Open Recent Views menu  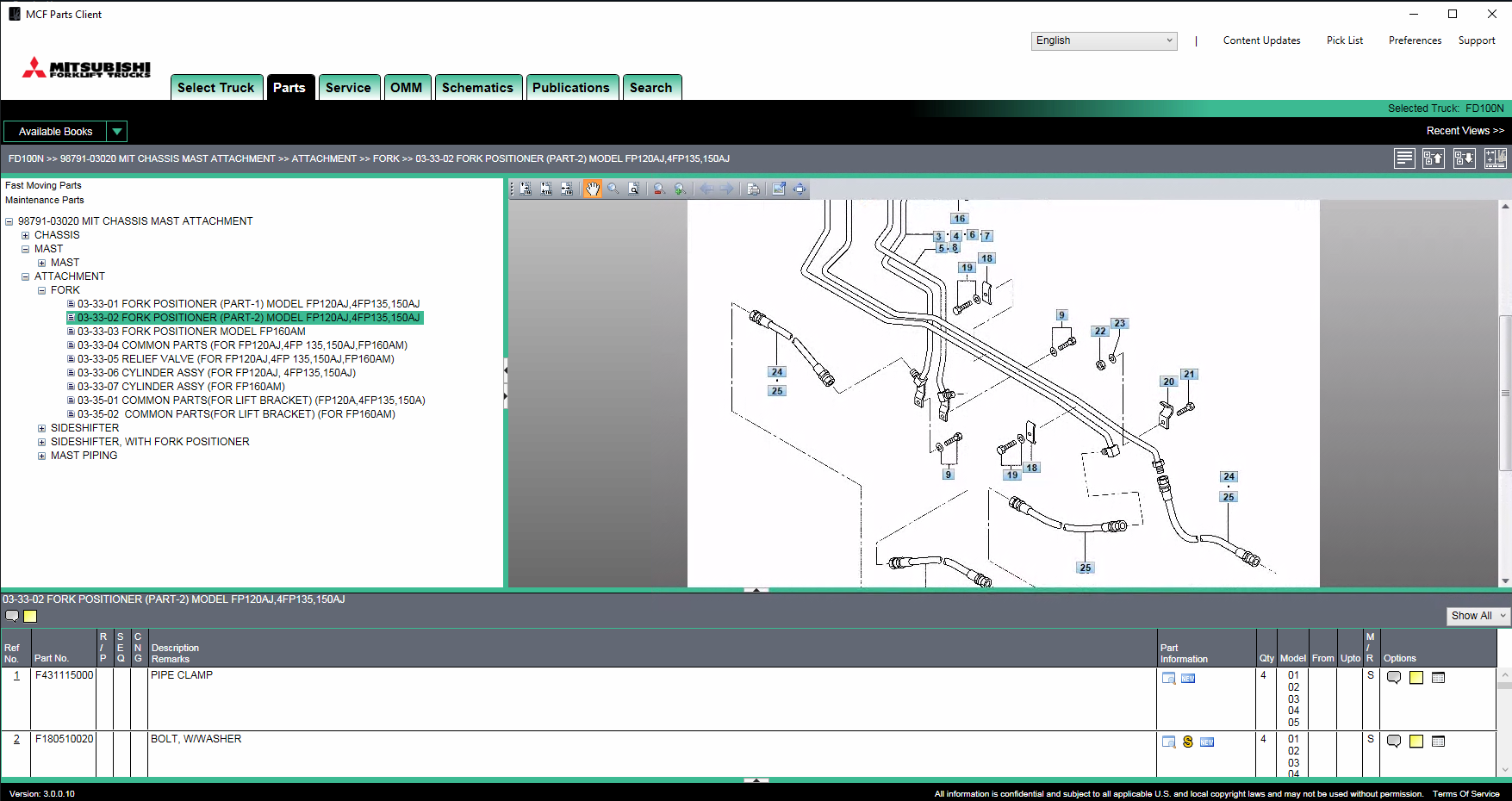click(x=1465, y=131)
